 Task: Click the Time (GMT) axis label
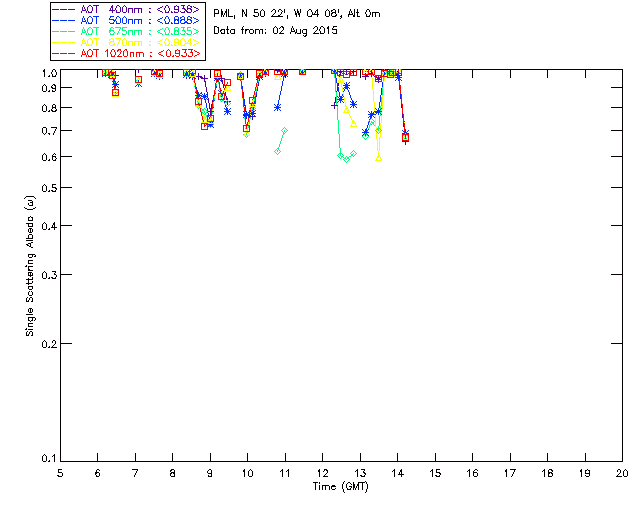[x=340, y=487]
